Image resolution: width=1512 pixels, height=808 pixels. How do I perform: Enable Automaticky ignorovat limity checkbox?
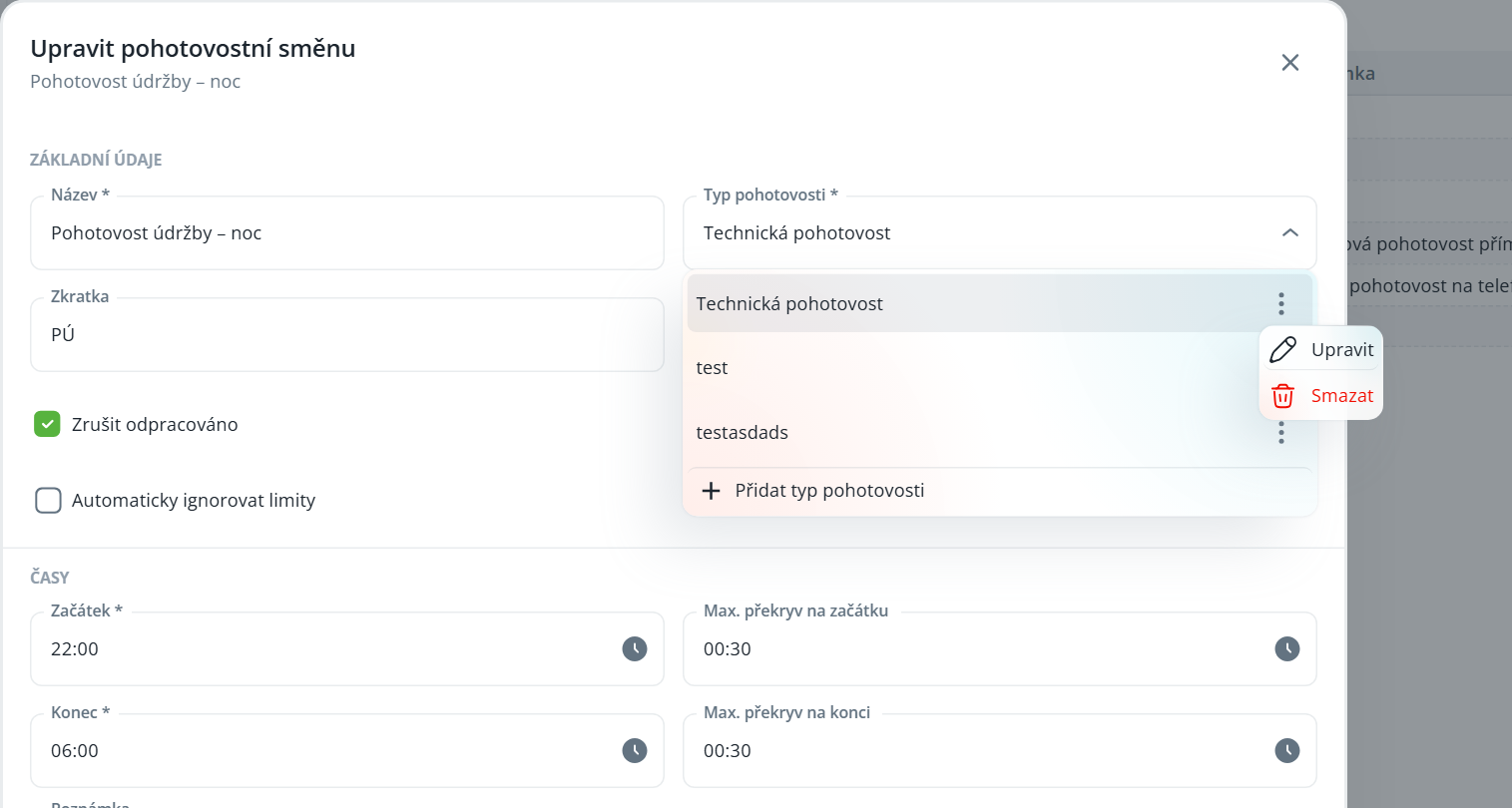[x=48, y=500]
